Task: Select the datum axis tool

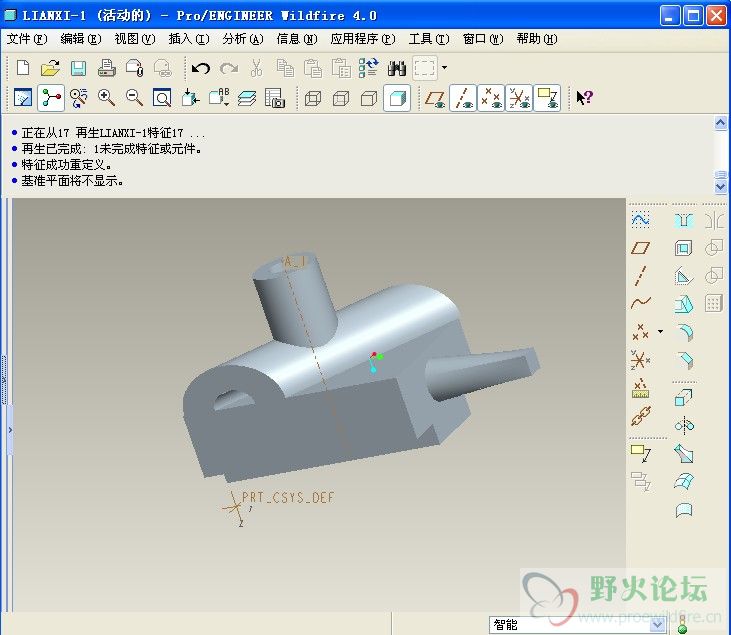Action: point(641,276)
